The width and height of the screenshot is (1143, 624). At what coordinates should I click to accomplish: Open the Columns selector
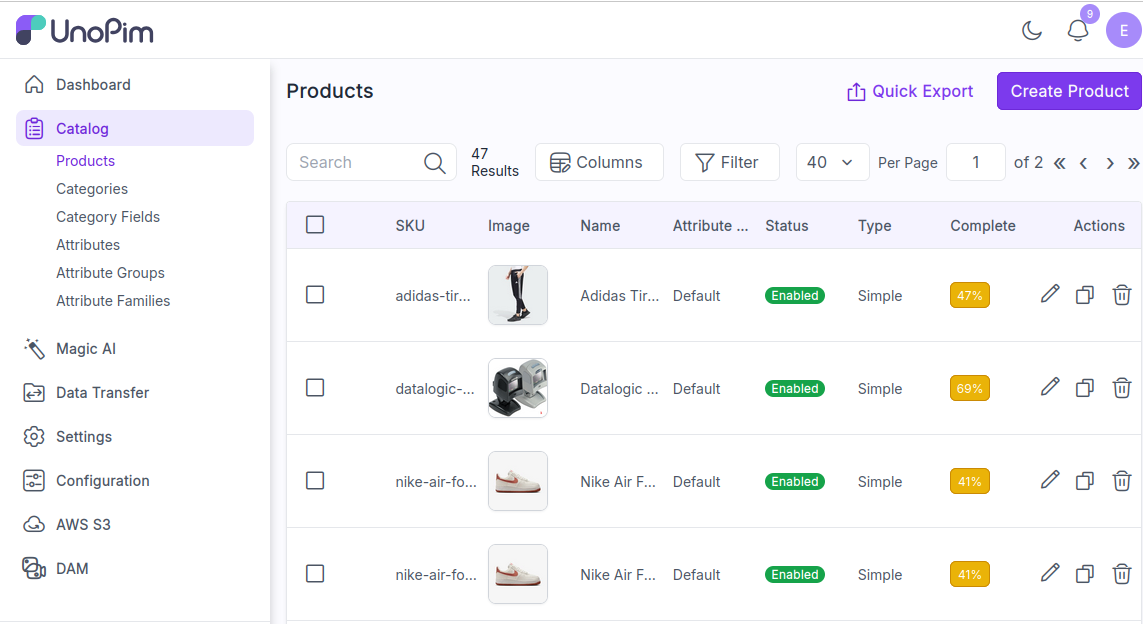(599, 162)
